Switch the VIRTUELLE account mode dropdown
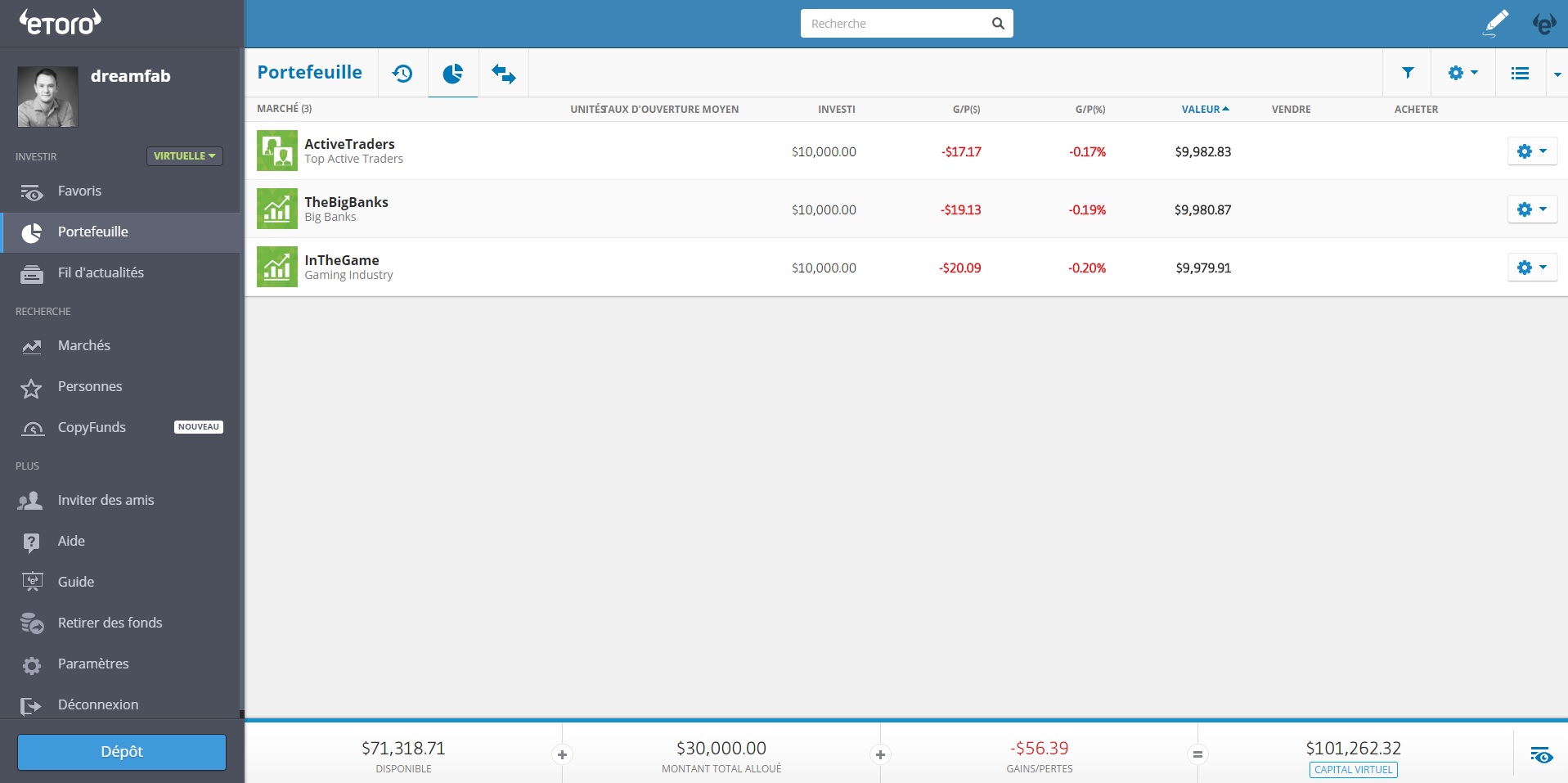The height and width of the screenshot is (783, 1568). [185, 156]
